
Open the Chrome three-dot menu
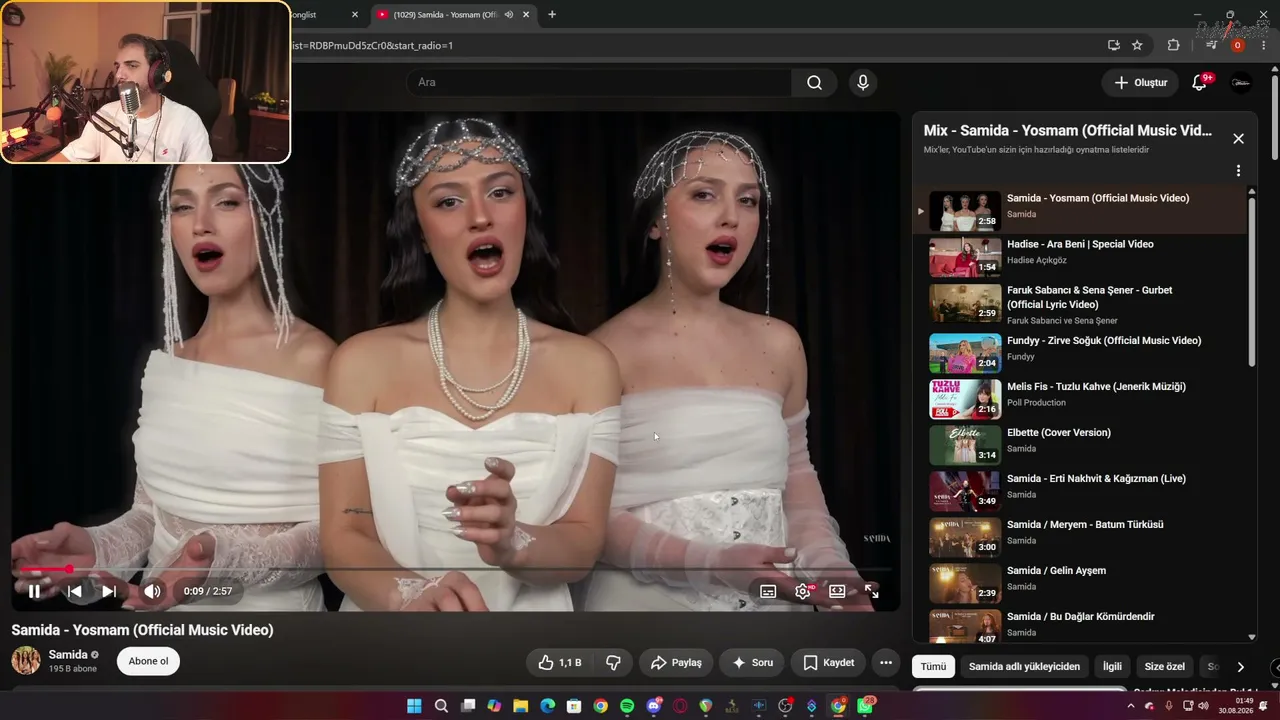pyautogui.click(x=1262, y=45)
